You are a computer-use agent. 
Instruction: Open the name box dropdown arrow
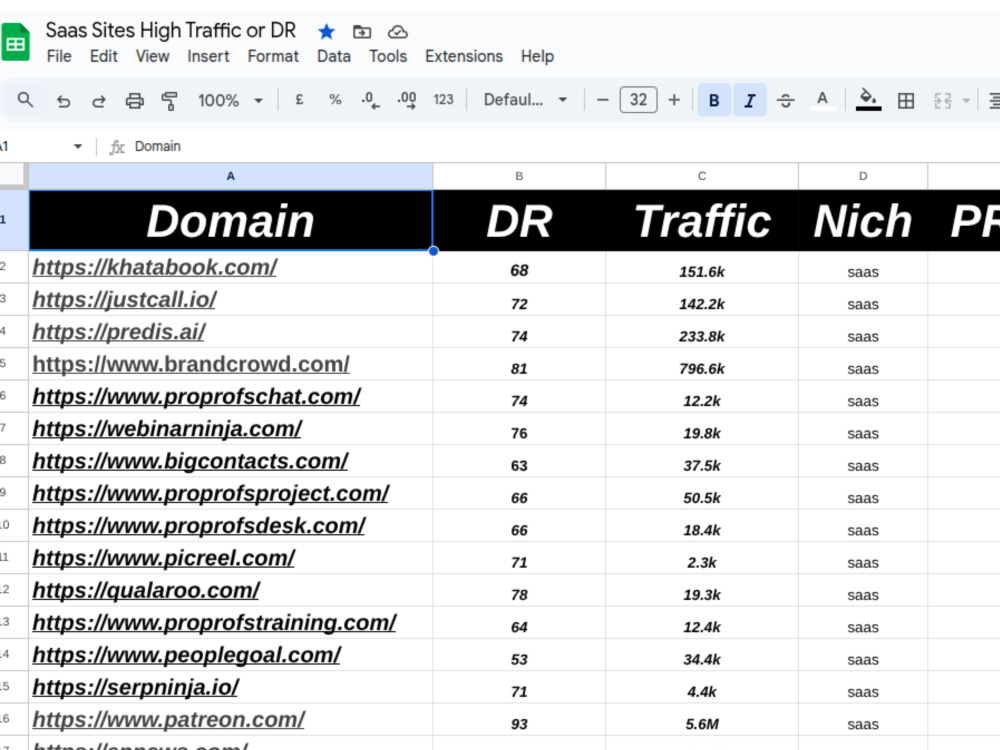coord(78,147)
